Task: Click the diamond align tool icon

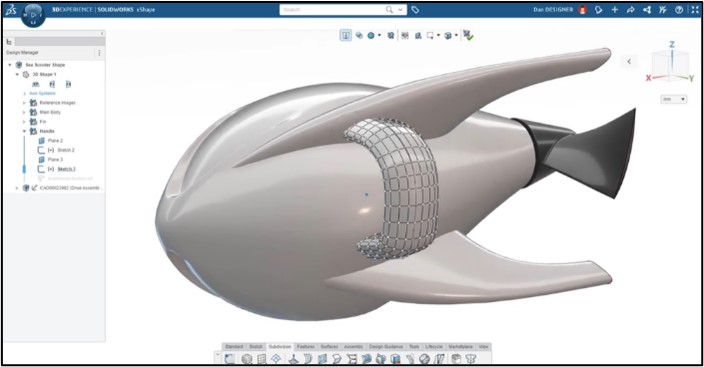Action: click(276, 358)
